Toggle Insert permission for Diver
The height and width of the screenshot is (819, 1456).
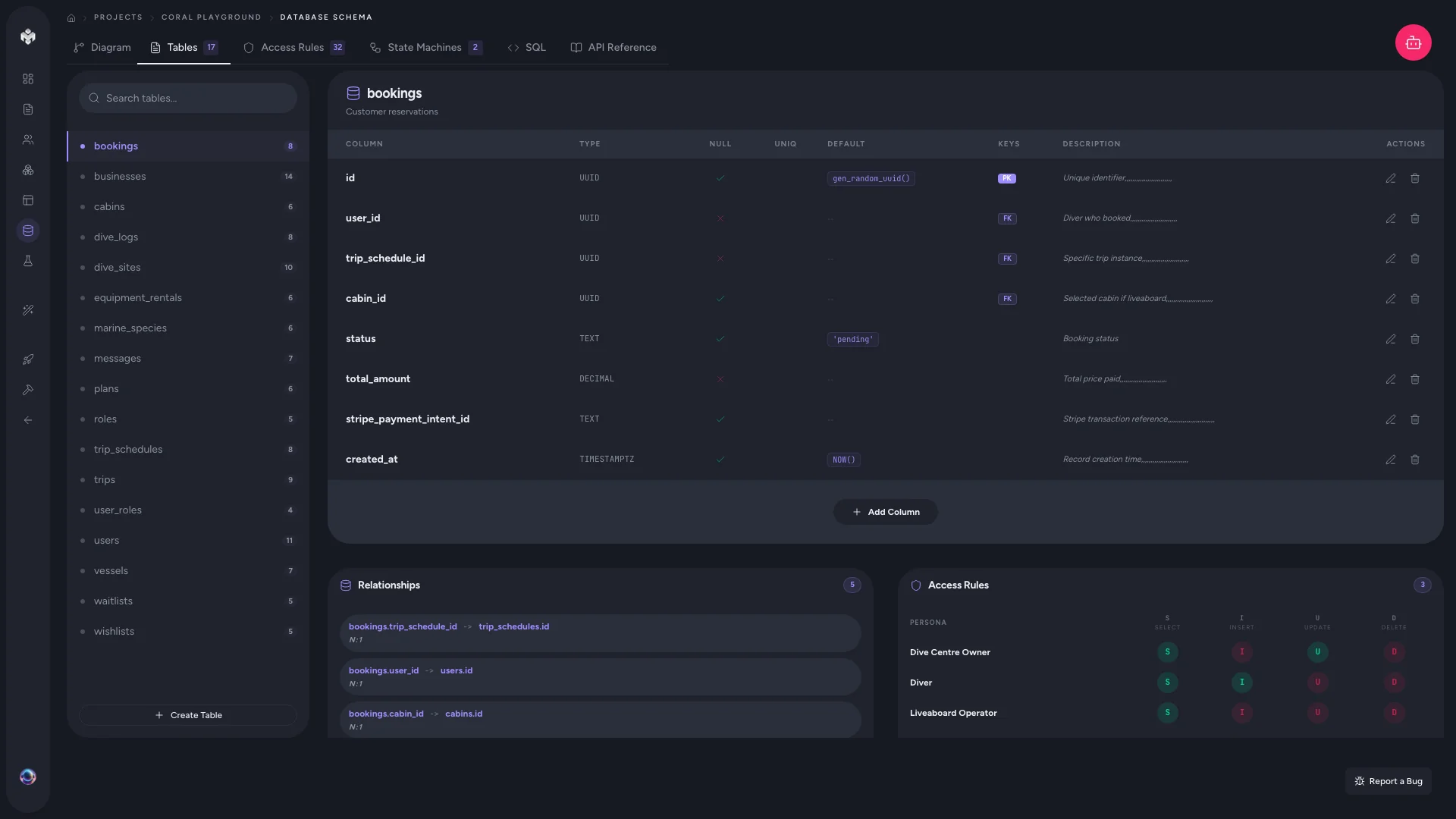pos(1241,682)
